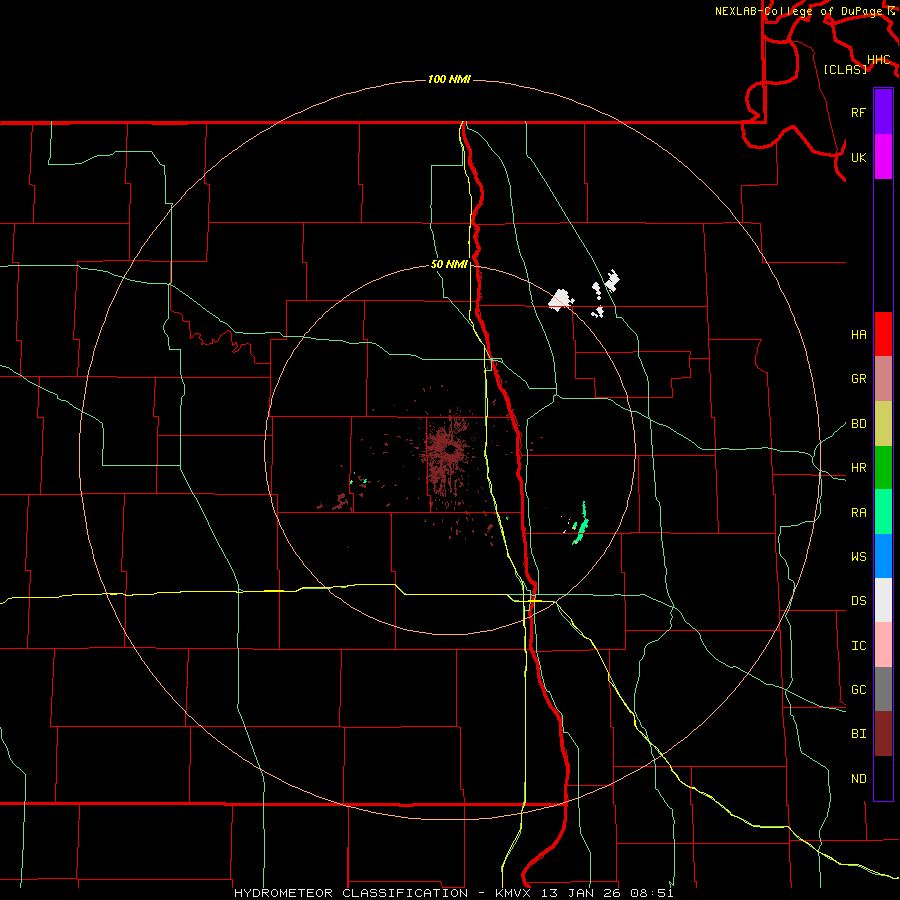Click the "WS" legend label
Image resolution: width=900 pixels, height=900 pixels.
[x=858, y=557]
